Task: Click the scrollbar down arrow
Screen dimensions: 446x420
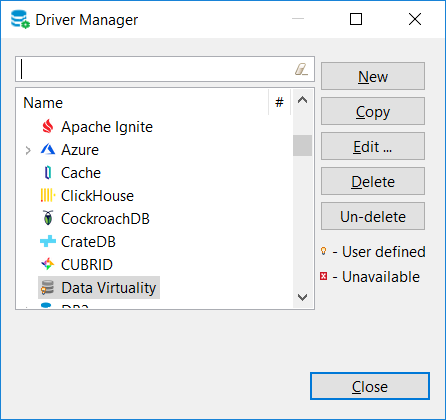Action: click(x=302, y=297)
